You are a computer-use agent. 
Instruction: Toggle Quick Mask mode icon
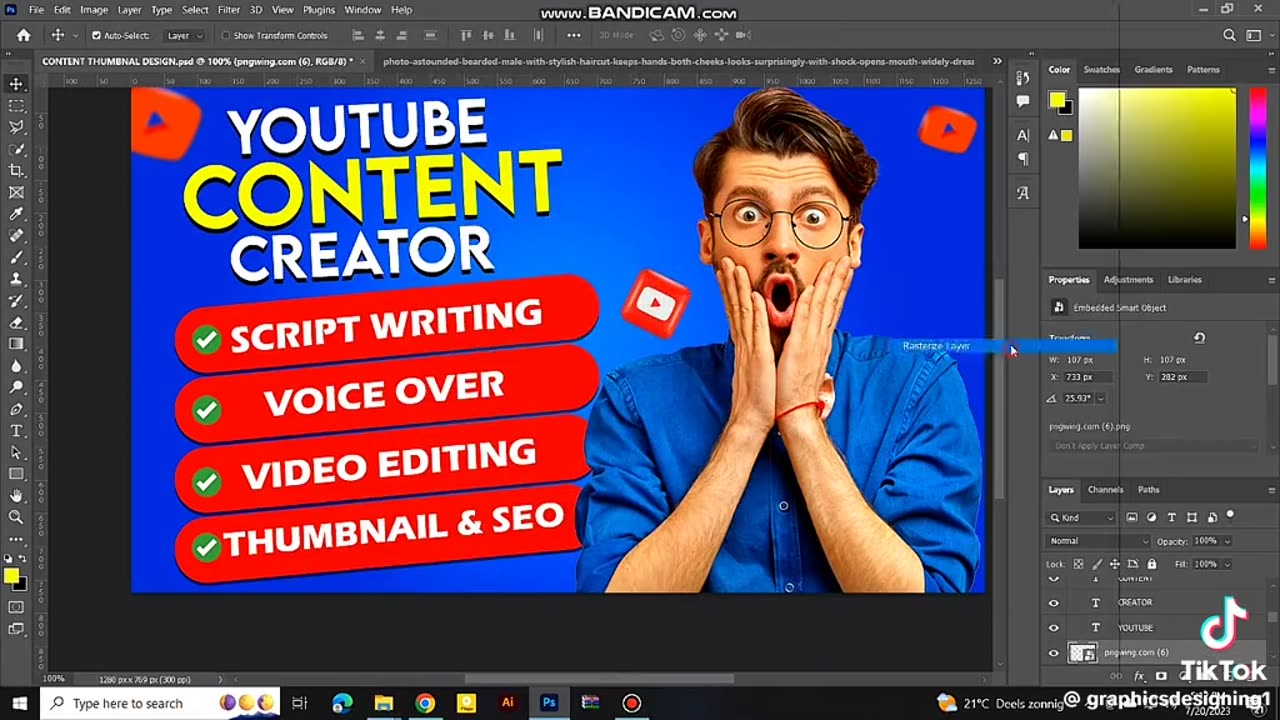(16, 607)
